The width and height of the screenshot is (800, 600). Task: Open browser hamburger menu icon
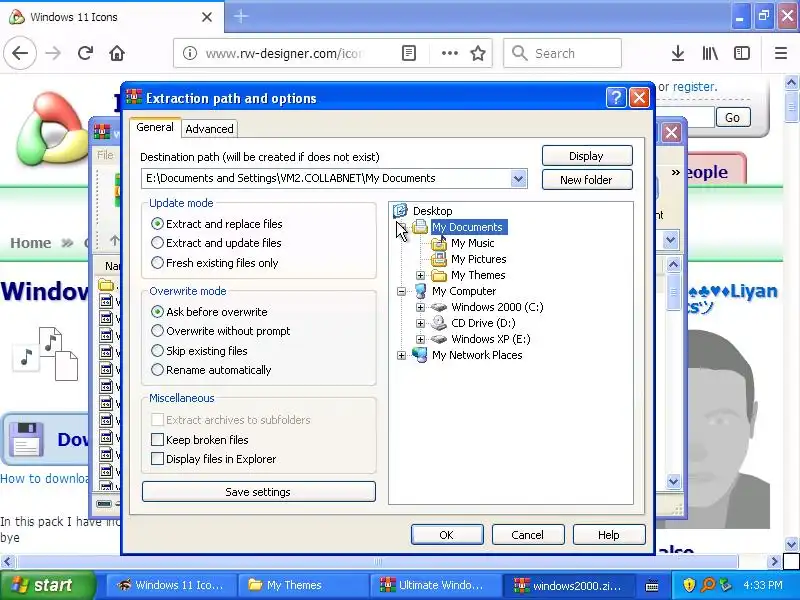[781, 53]
